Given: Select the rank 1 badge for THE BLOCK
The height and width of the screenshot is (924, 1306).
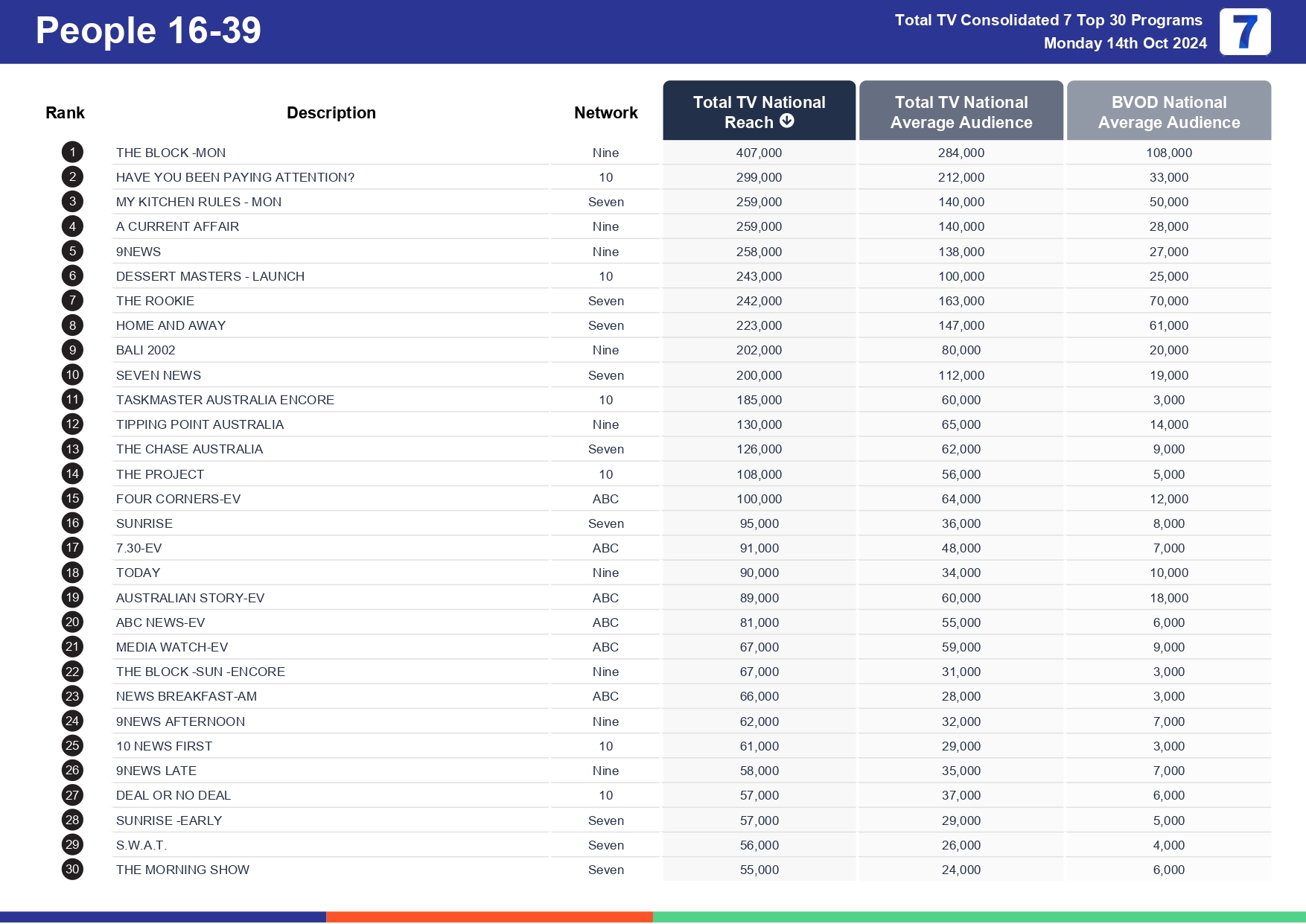Looking at the screenshot, I should [x=71, y=153].
